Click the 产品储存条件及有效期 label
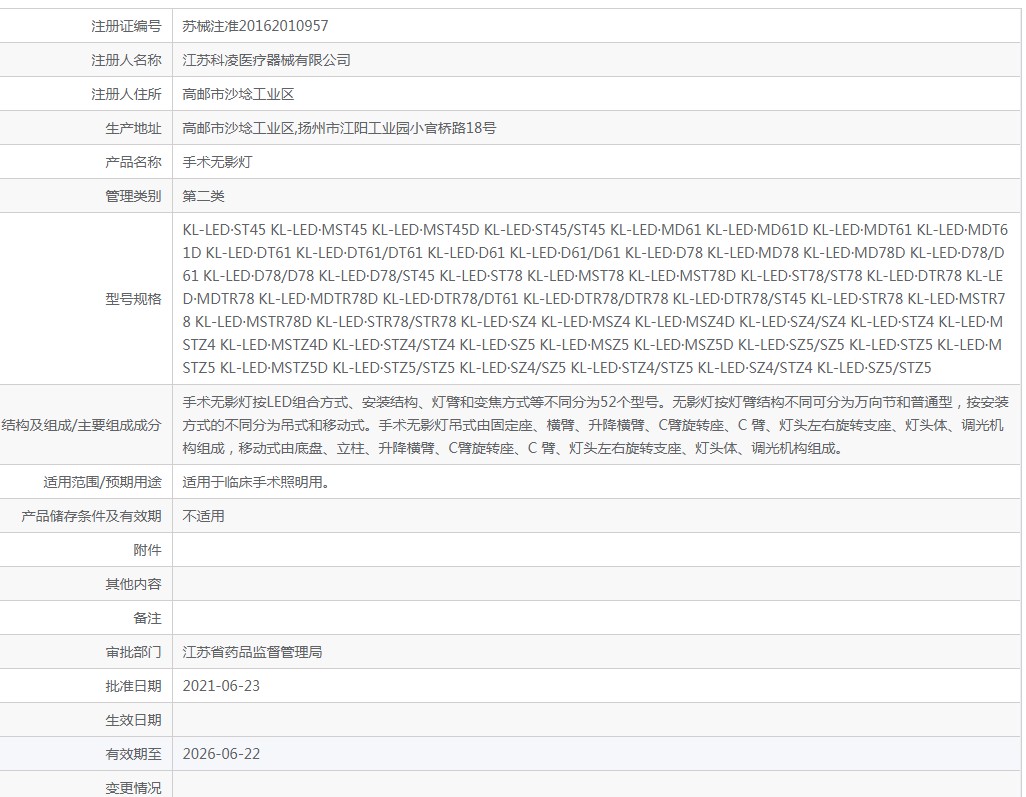Image resolution: width=1026 pixels, height=797 pixels. click(91, 516)
